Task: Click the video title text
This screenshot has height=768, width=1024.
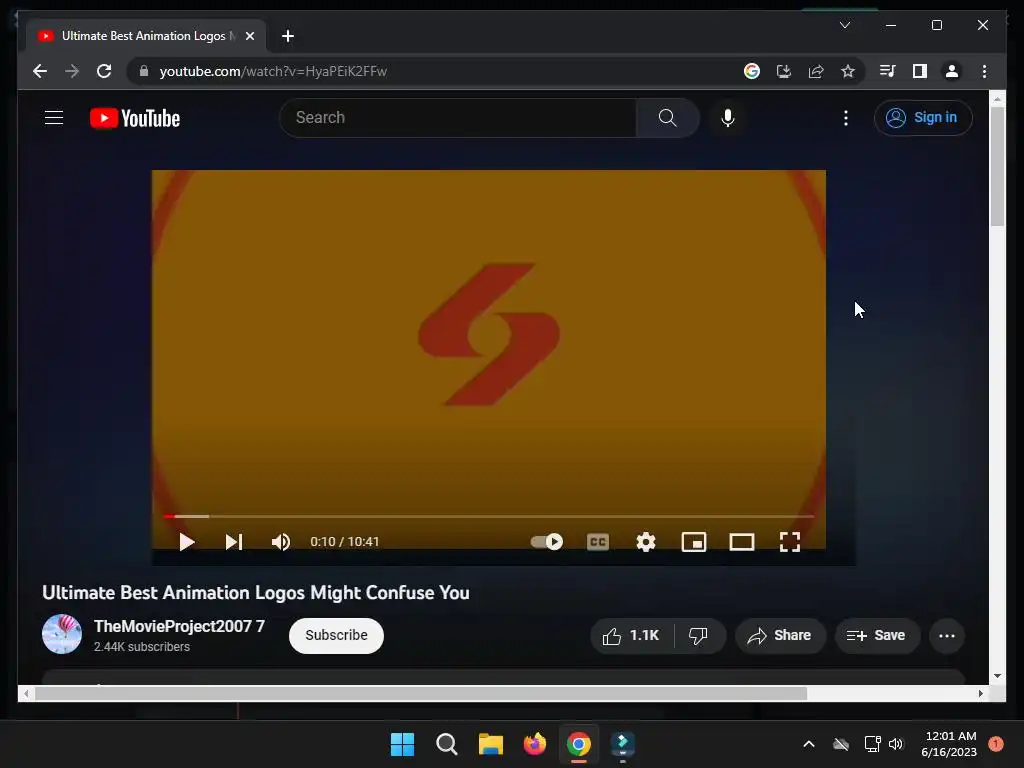Action: 256,592
